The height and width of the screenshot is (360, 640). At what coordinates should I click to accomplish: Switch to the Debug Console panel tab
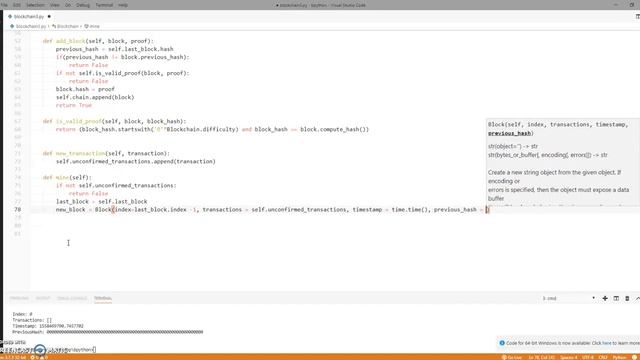[72, 298]
